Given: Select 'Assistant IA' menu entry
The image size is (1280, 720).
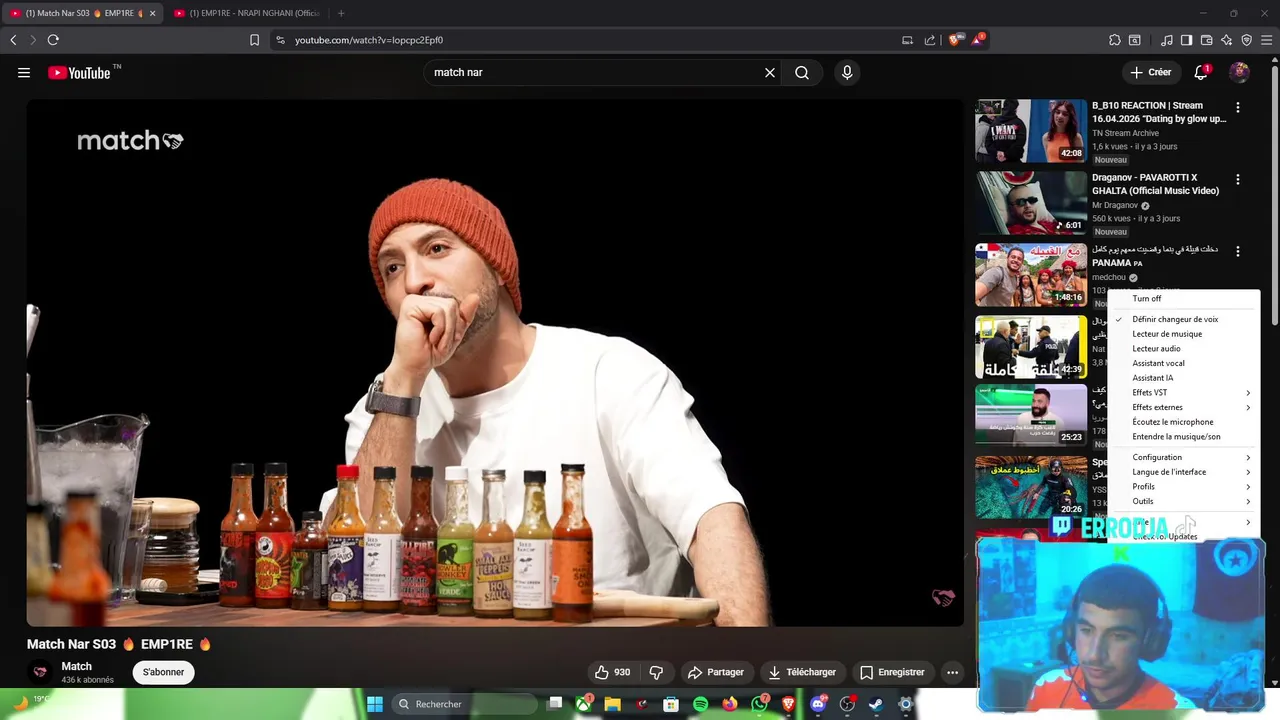Looking at the screenshot, I should pyautogui.click(x=1153, y=378).
